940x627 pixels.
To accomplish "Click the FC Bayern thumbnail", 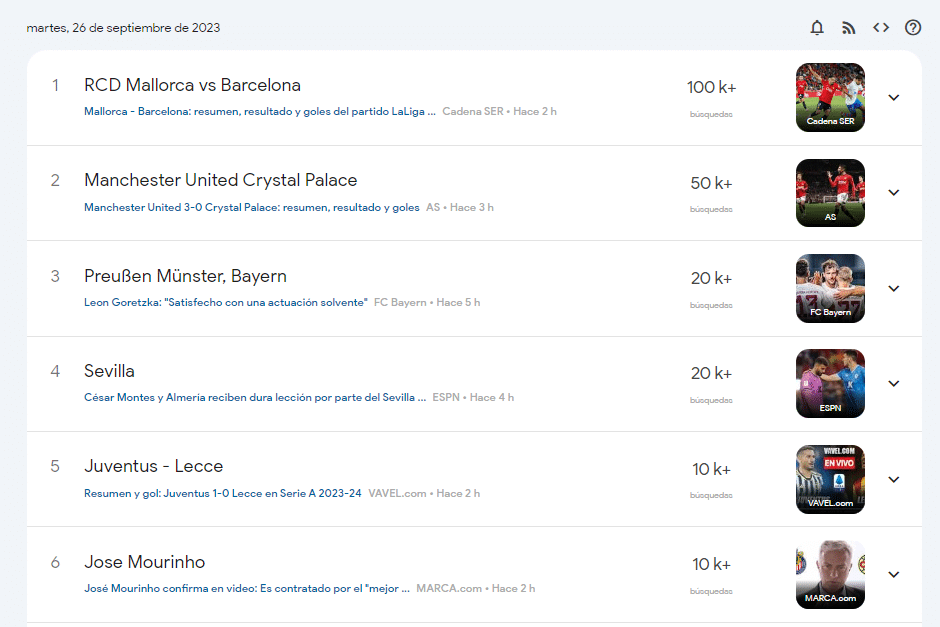I will pyautogui.click(x=830, y=288).
